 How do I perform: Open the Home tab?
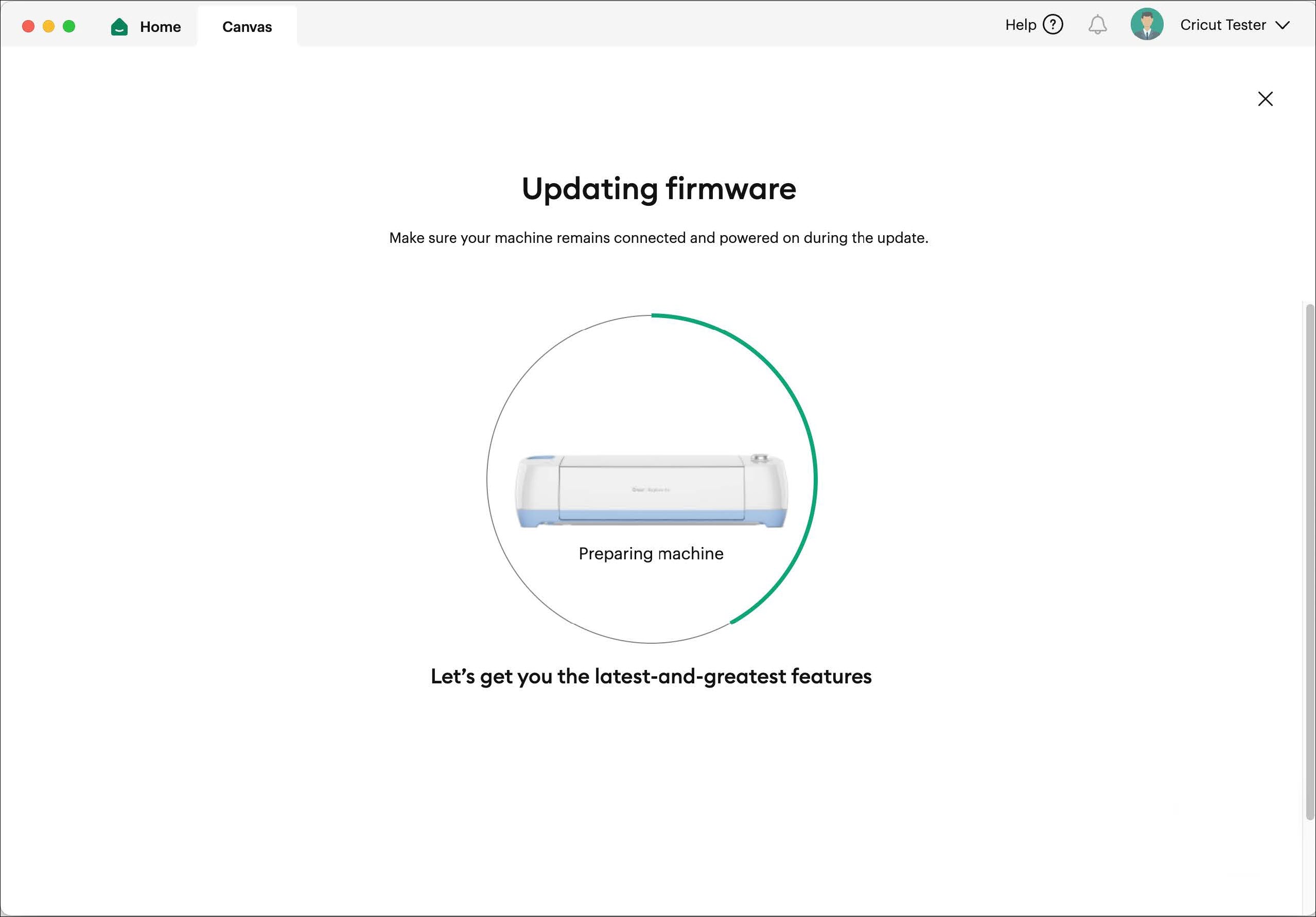[146, 26]
